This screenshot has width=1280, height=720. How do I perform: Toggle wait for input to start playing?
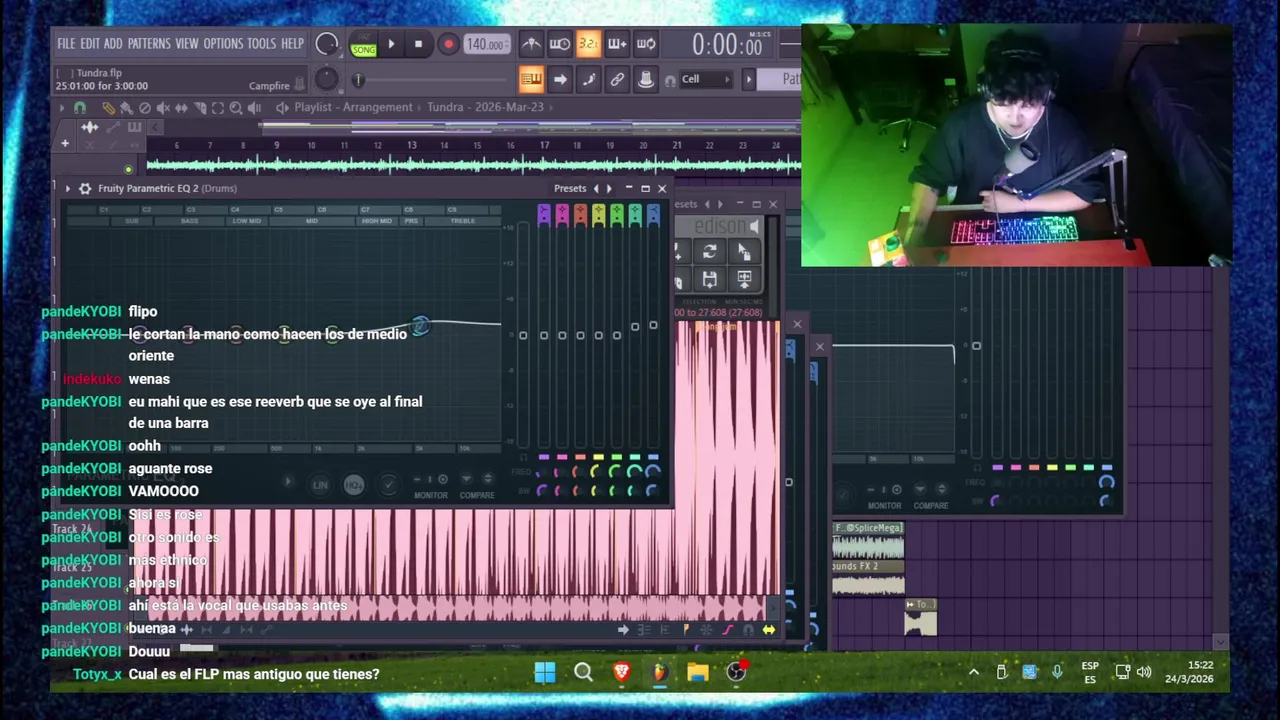(x=560, y=44)
